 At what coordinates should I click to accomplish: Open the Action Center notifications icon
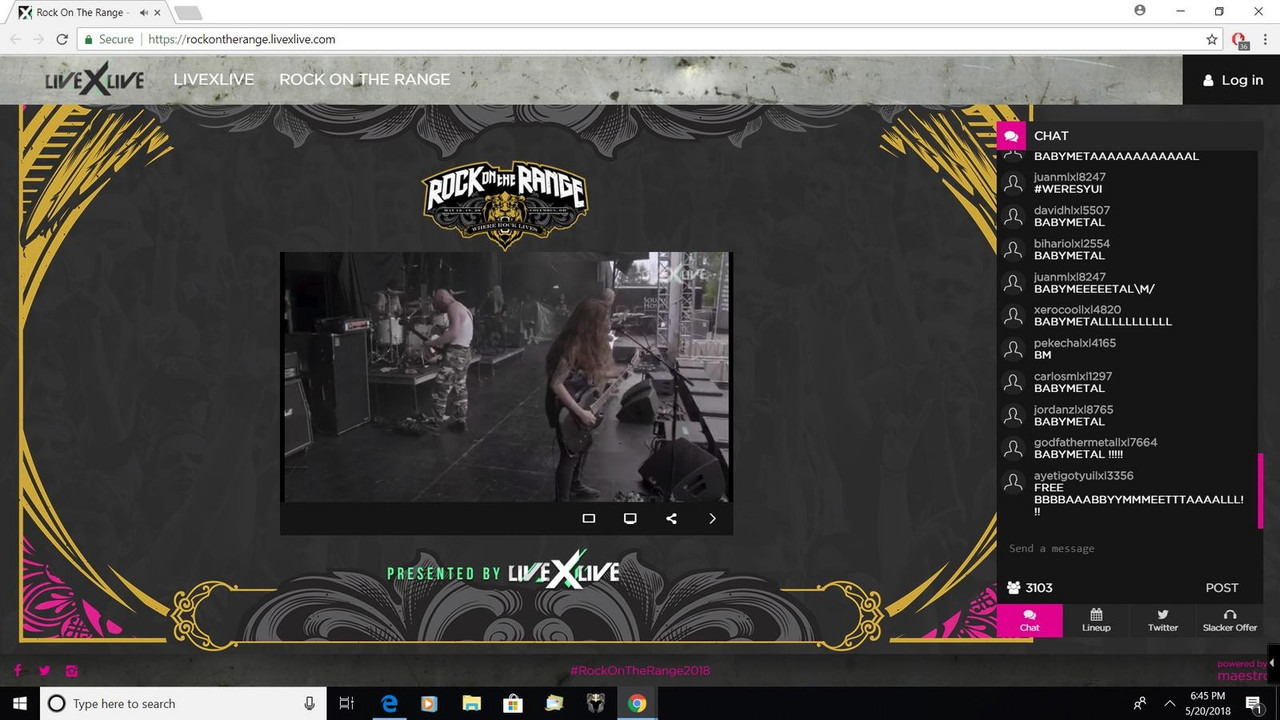tap(1253, 703)
